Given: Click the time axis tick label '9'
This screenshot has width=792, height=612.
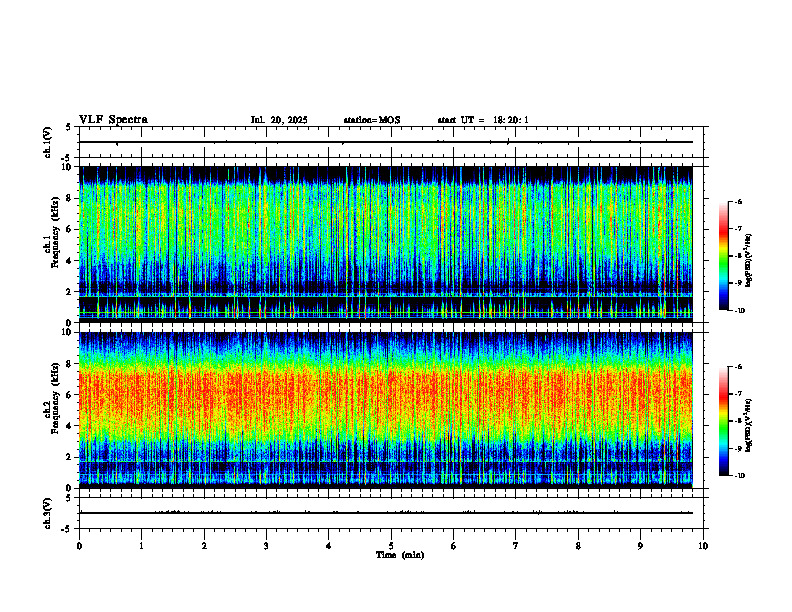Looking at the screenshot, I should [640, 546].
